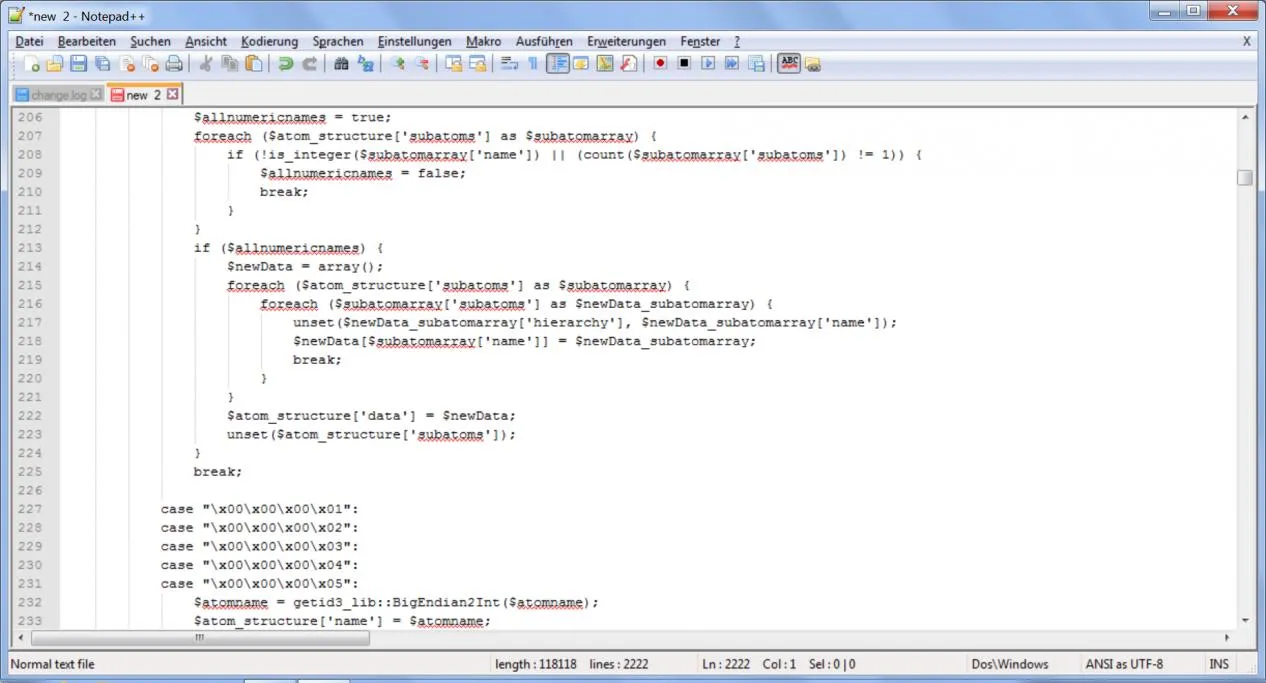This screenshot has height=683, width=1266.
Task: Click the ANSI as UTF-8 status field
Action: click(1124, 664)
